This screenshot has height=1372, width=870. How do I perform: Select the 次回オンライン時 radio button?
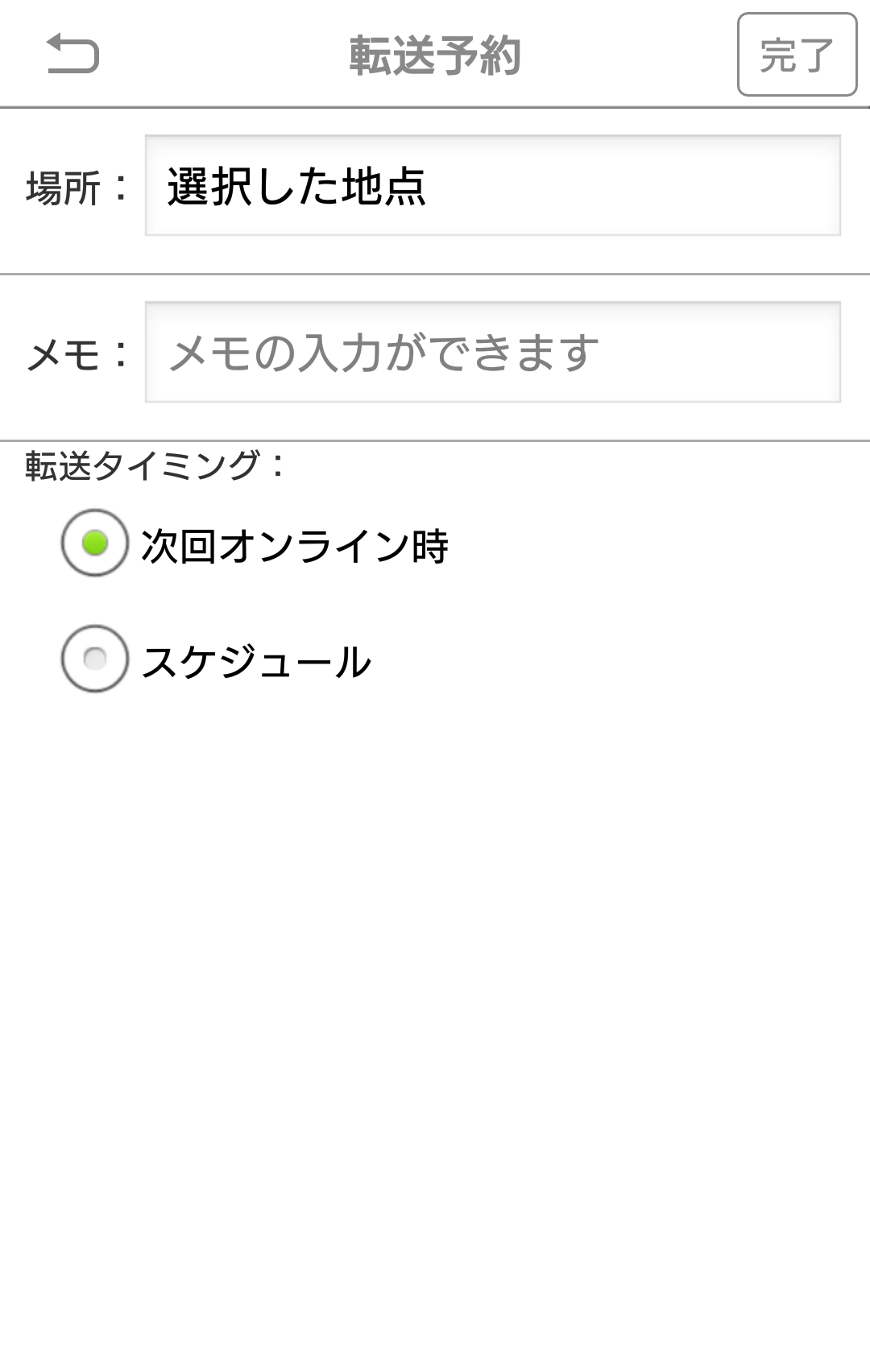(95, 543)
